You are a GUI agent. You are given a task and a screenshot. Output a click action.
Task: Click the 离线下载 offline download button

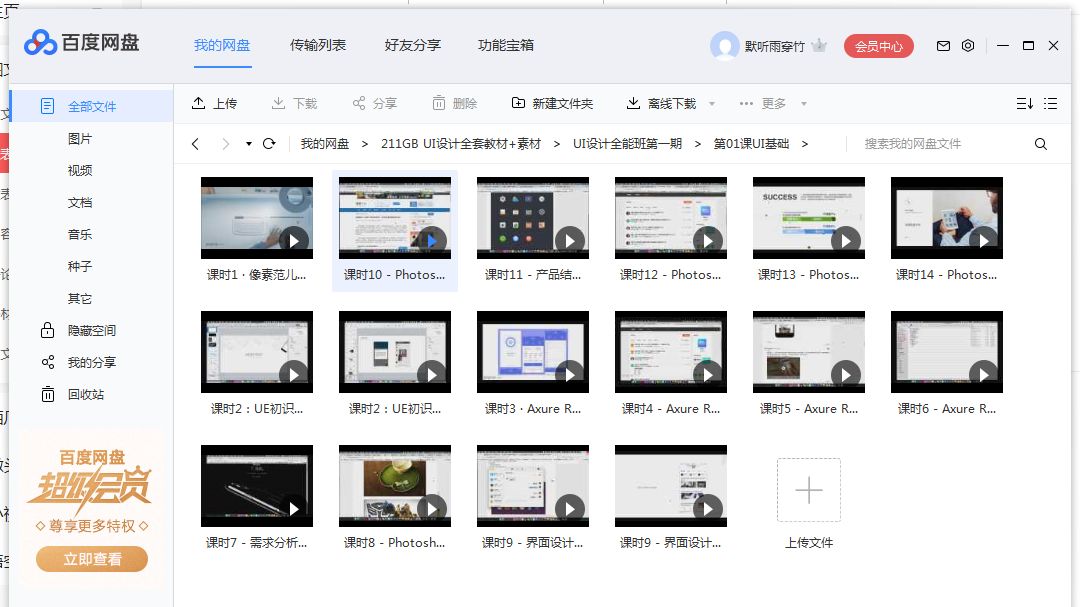pos(661,103)
